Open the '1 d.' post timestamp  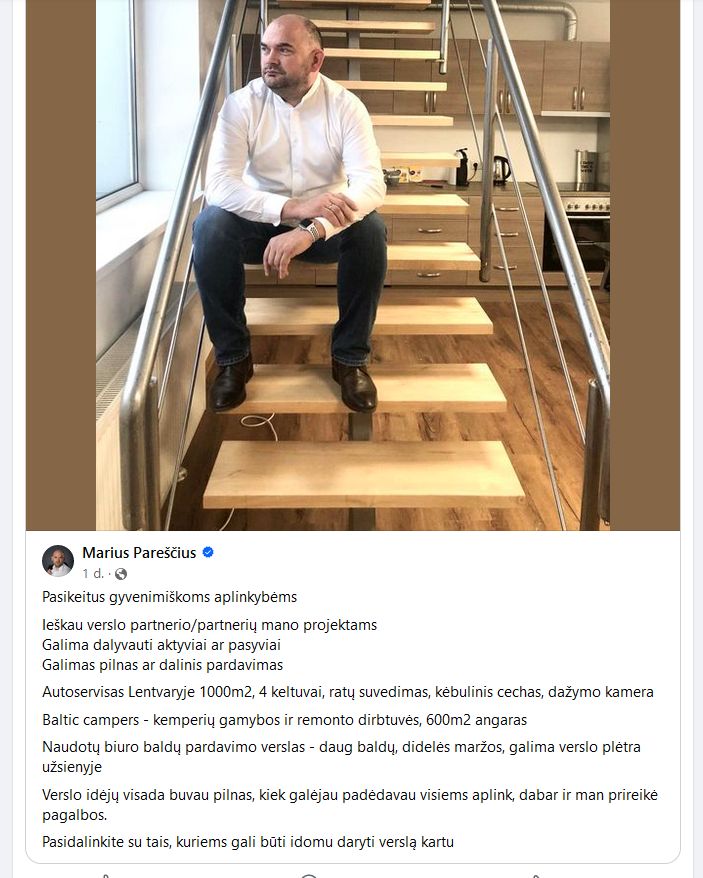(92, 573)
